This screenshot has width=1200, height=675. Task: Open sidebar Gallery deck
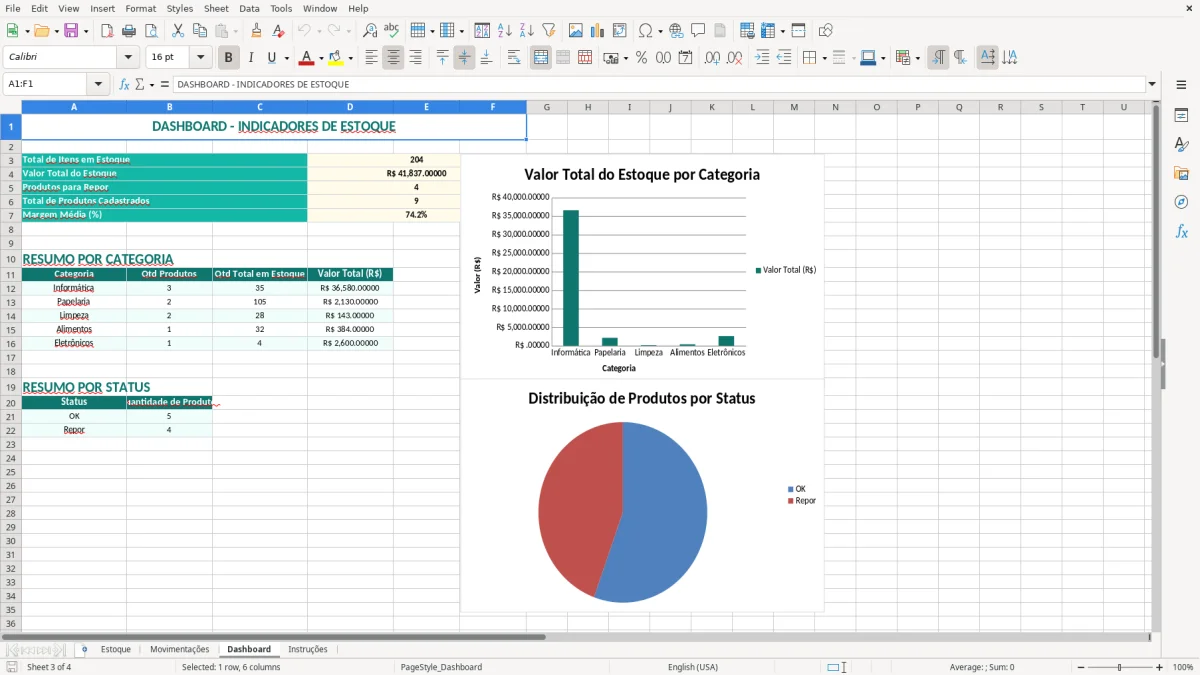(1181, 174)
